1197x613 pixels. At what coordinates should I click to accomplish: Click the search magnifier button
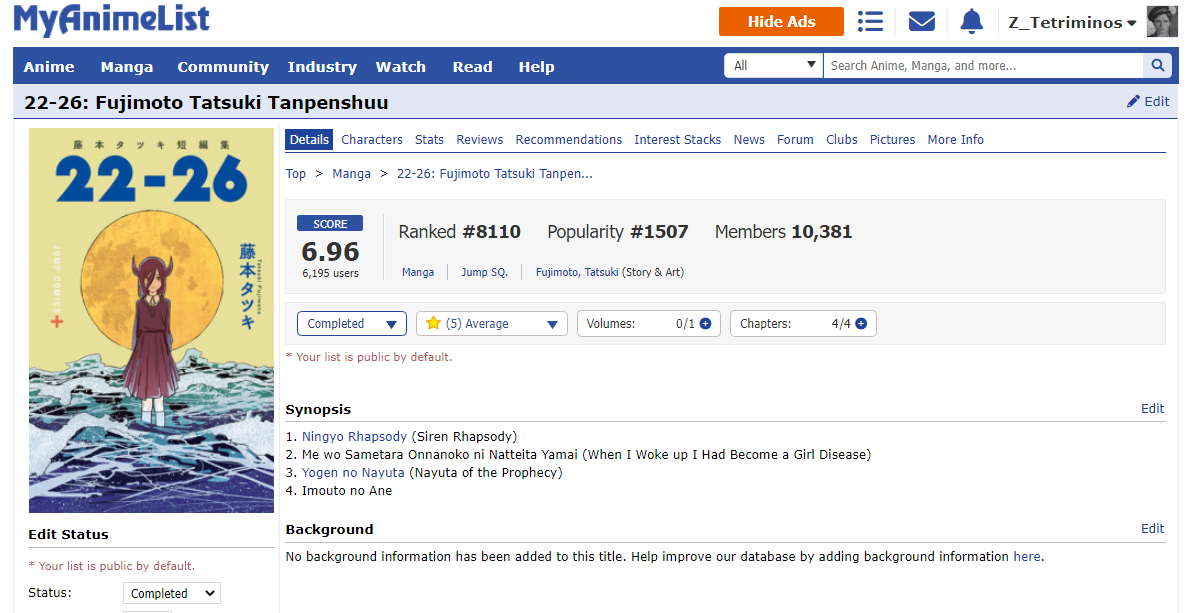pyautogui.click(x=1157, y=66)
